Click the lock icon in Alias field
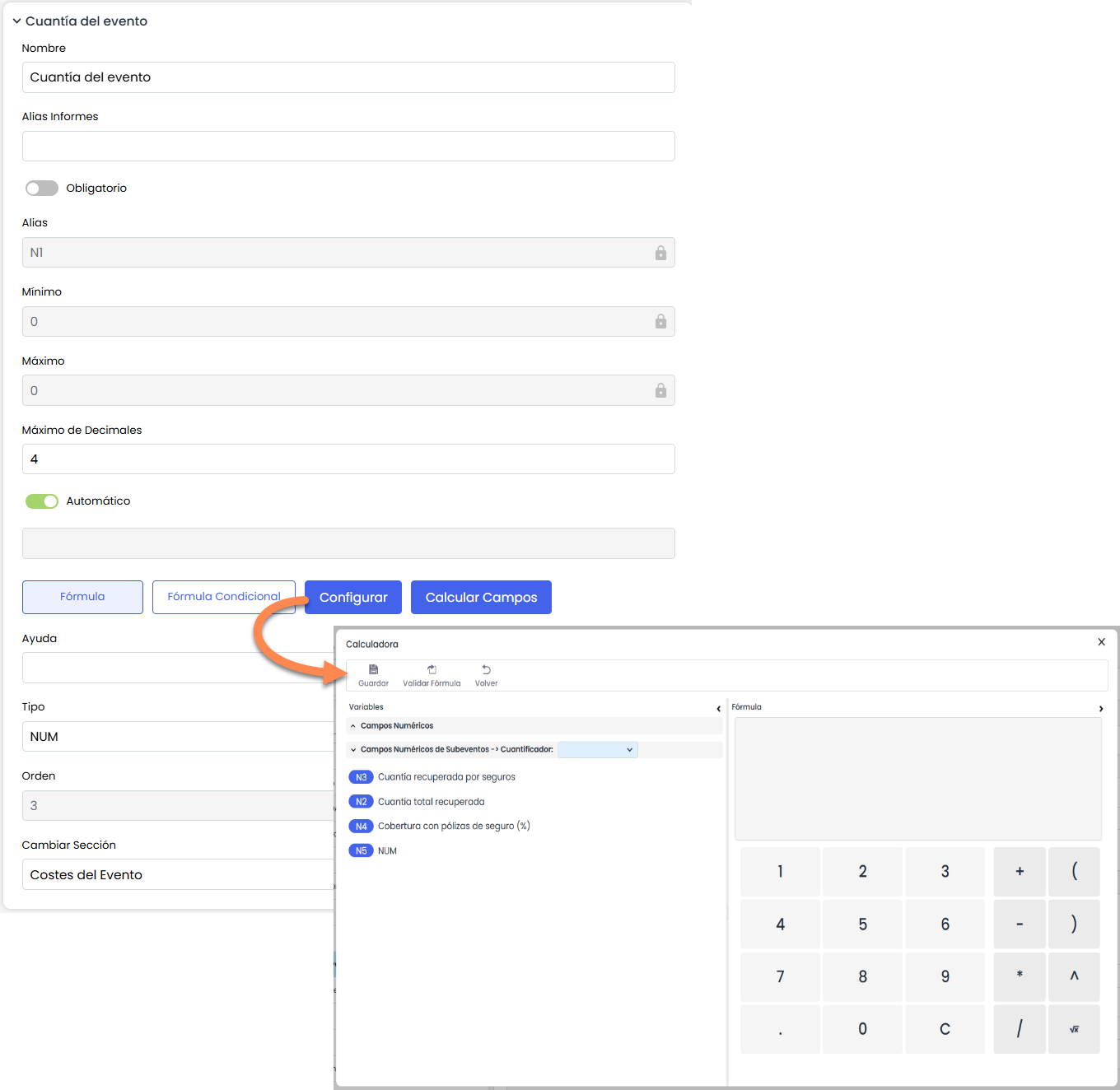 click(x=660, y=253)
